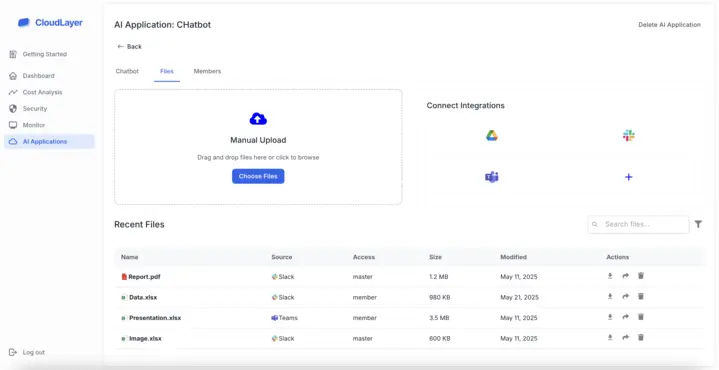The height and width of the screenshot is (370, 719).
Task: Select the Files tab
Action: pos(167,71)
